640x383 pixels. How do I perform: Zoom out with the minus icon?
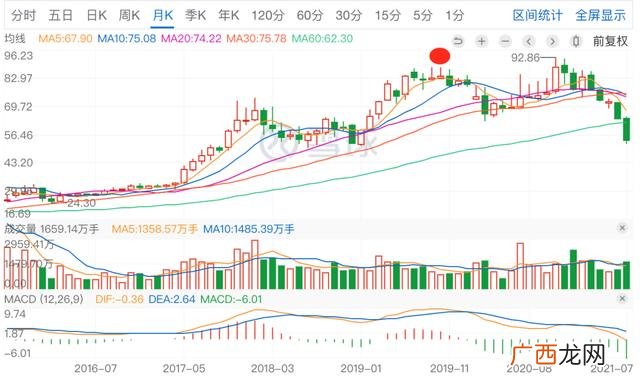505,41
